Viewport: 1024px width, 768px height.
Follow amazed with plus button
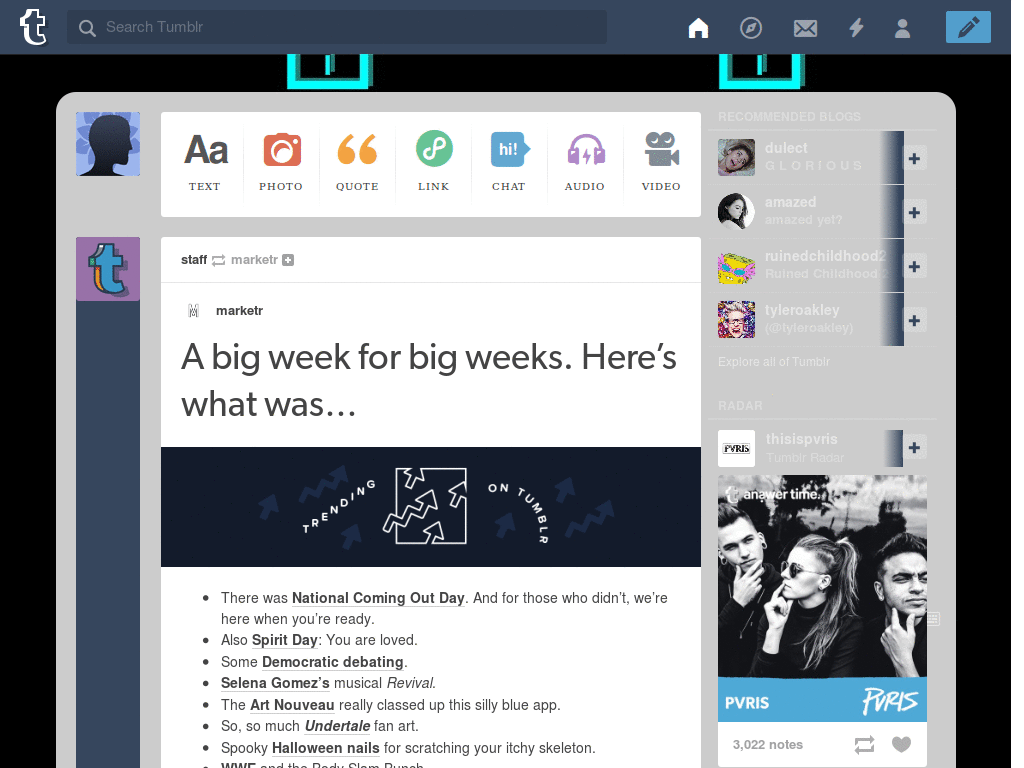(x=914, y=212)
